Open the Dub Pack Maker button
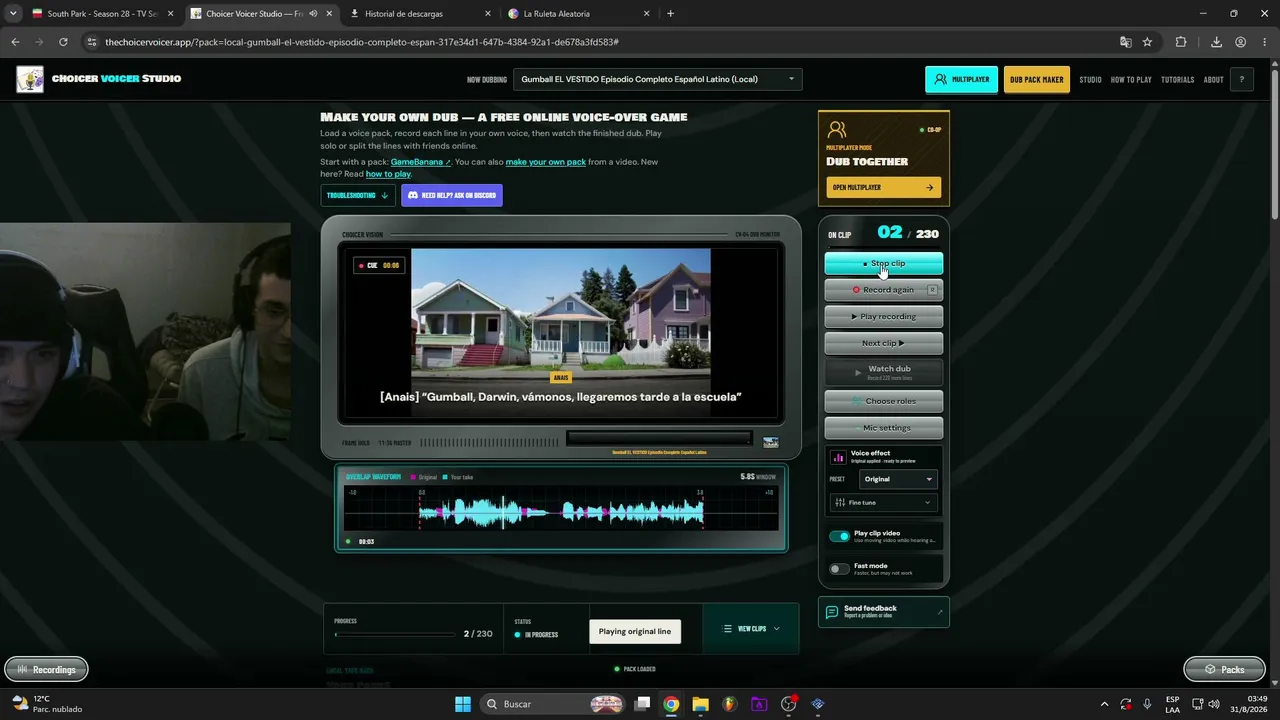 tap(1036, 80)
